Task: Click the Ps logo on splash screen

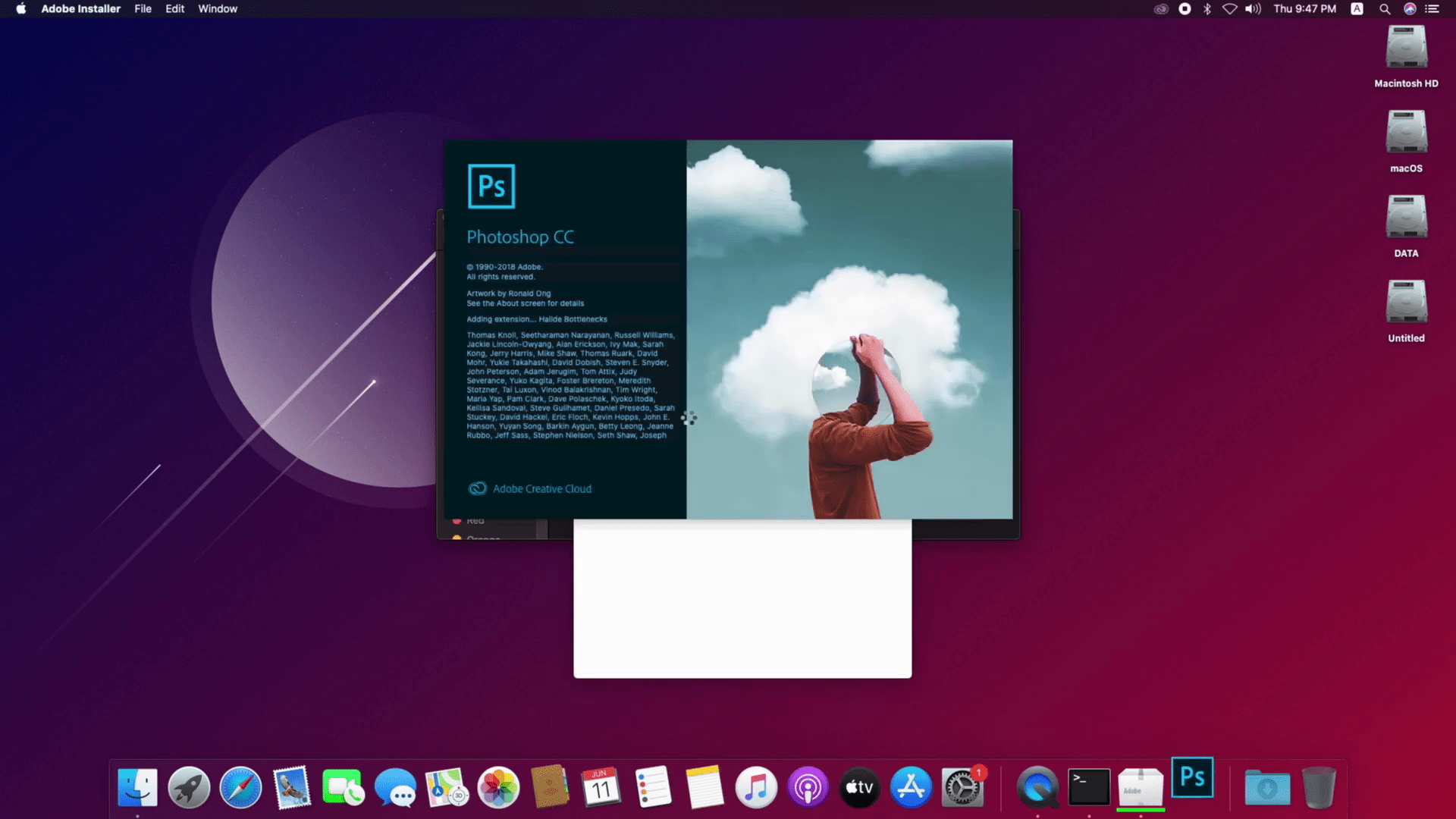Action: [x=491, y=187]
